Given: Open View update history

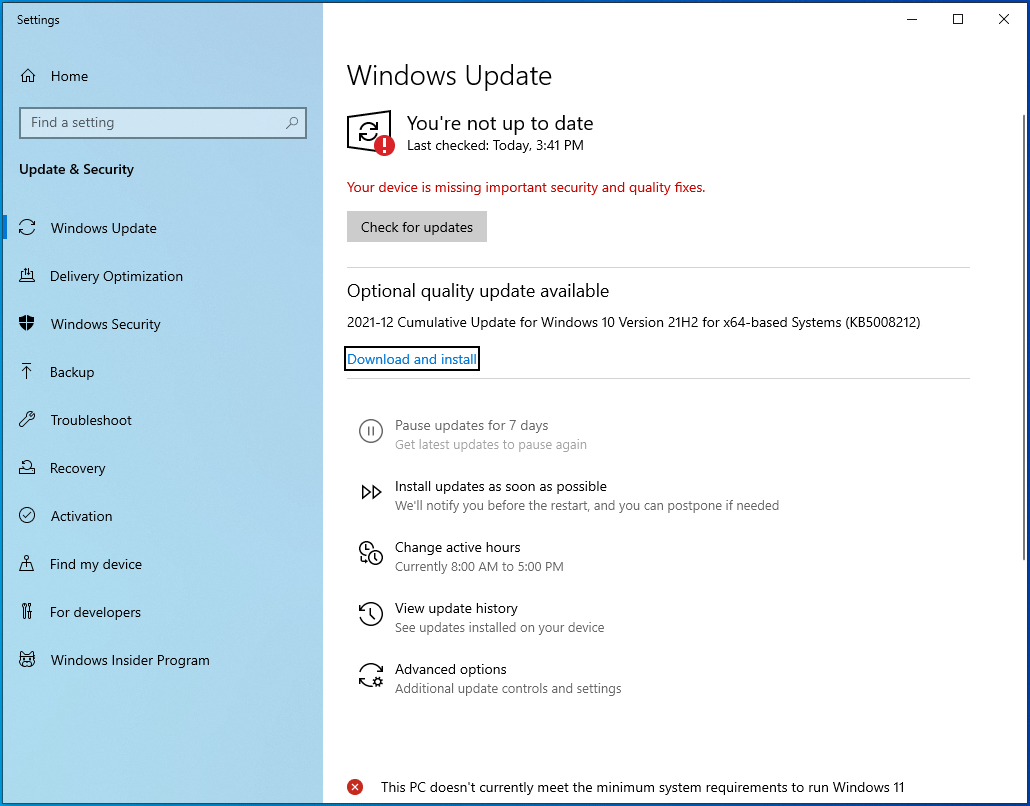Looking at the screenshot, I should pyautogui.click(x=481, y=617).
